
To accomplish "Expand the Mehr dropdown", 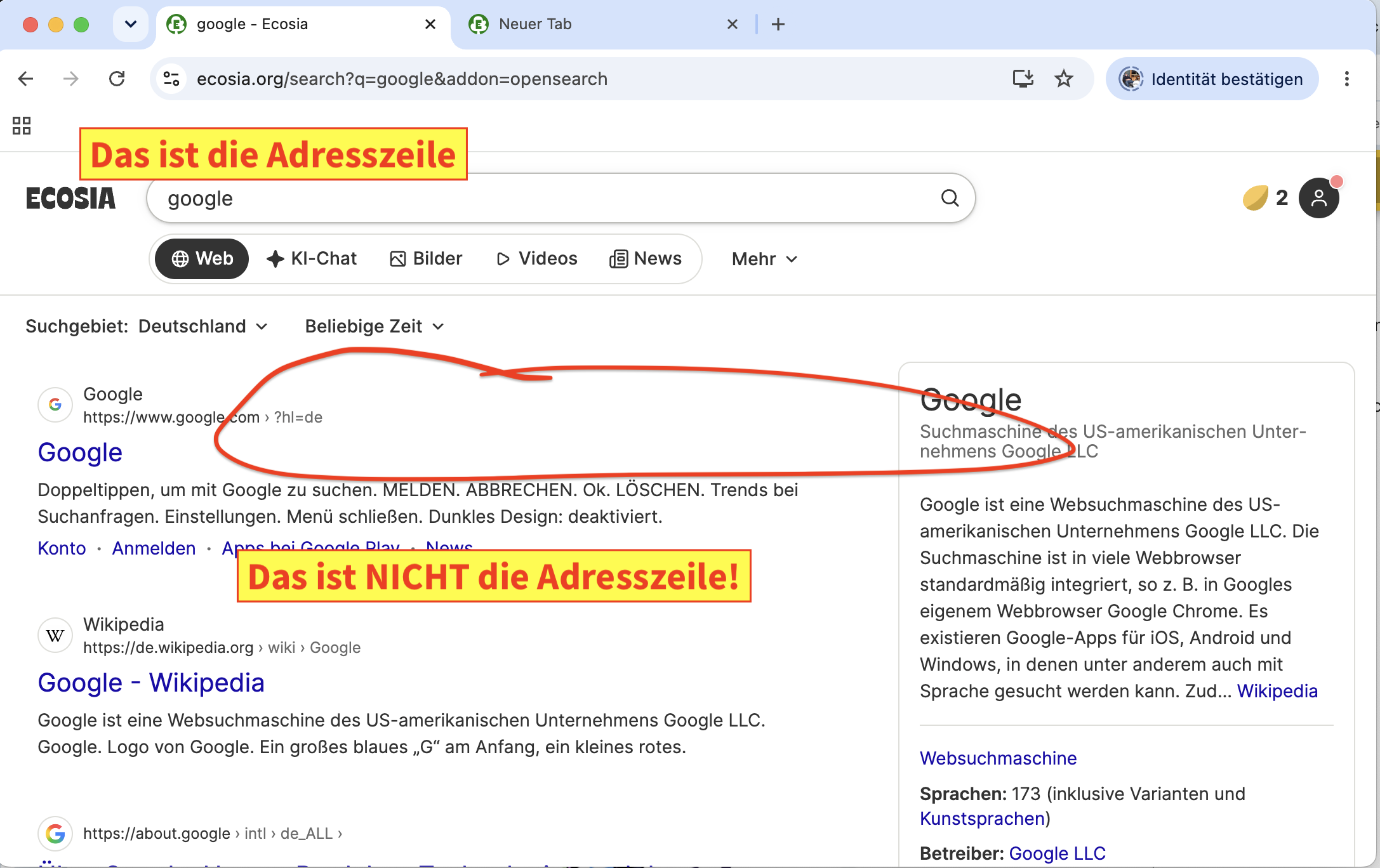I will coord(764,259).
